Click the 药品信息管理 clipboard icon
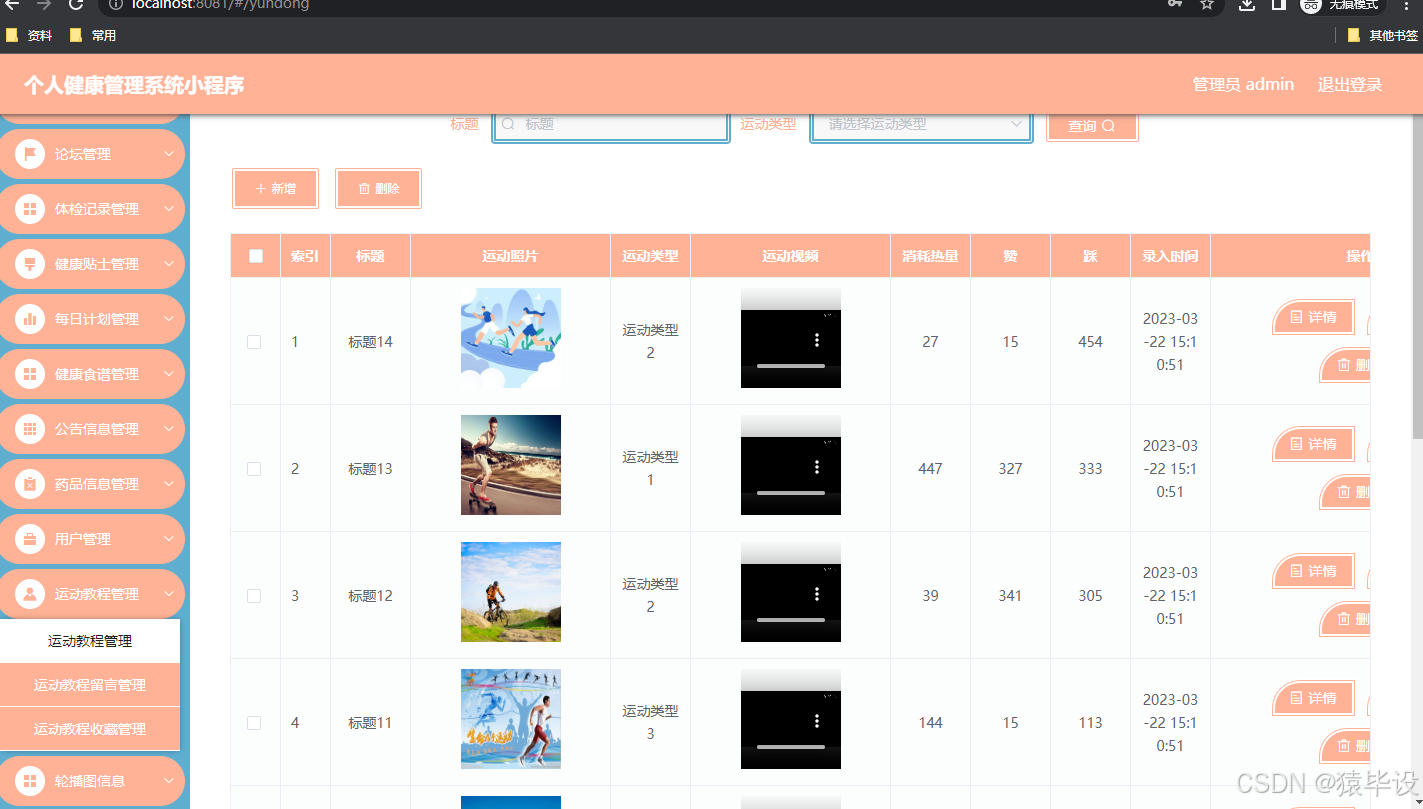1423x809 pixels. [x=30, y=484]
